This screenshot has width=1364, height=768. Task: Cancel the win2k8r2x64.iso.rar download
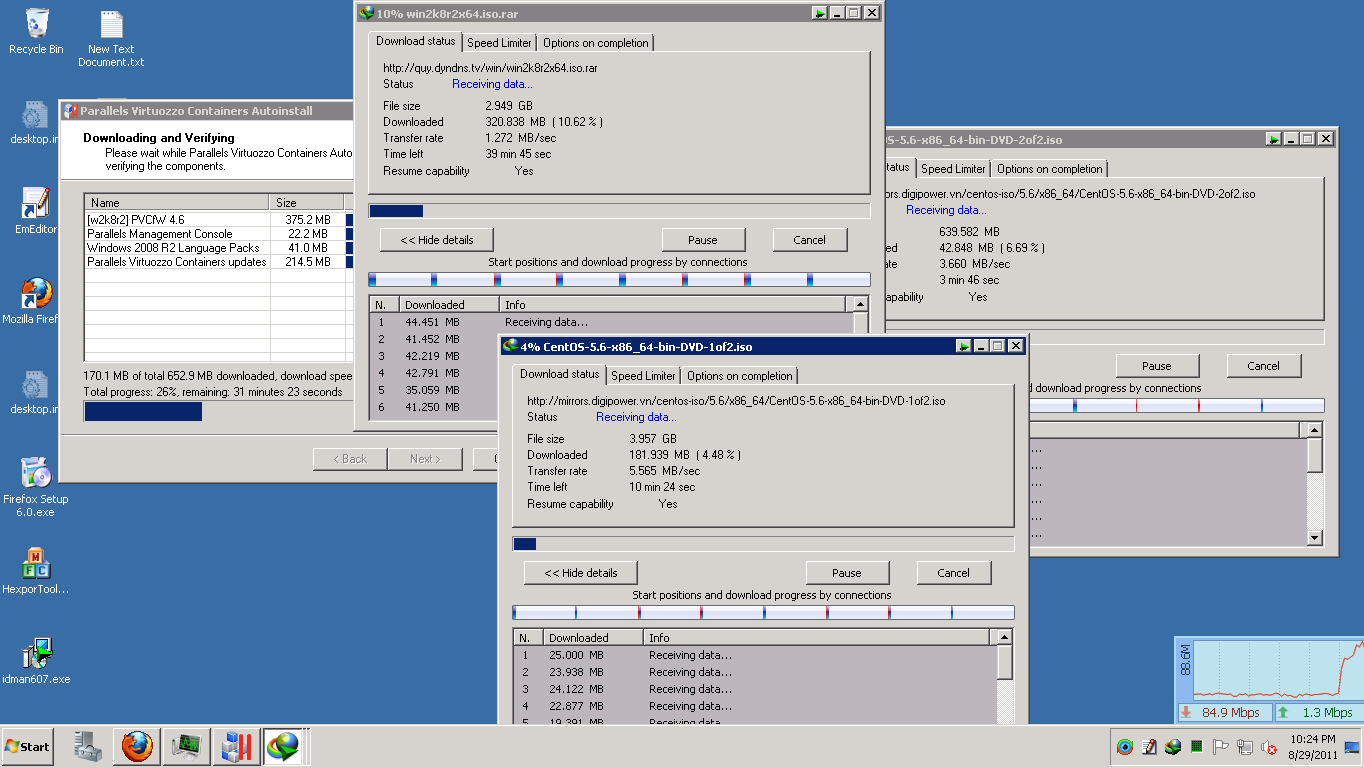click(x=810, y=240)
